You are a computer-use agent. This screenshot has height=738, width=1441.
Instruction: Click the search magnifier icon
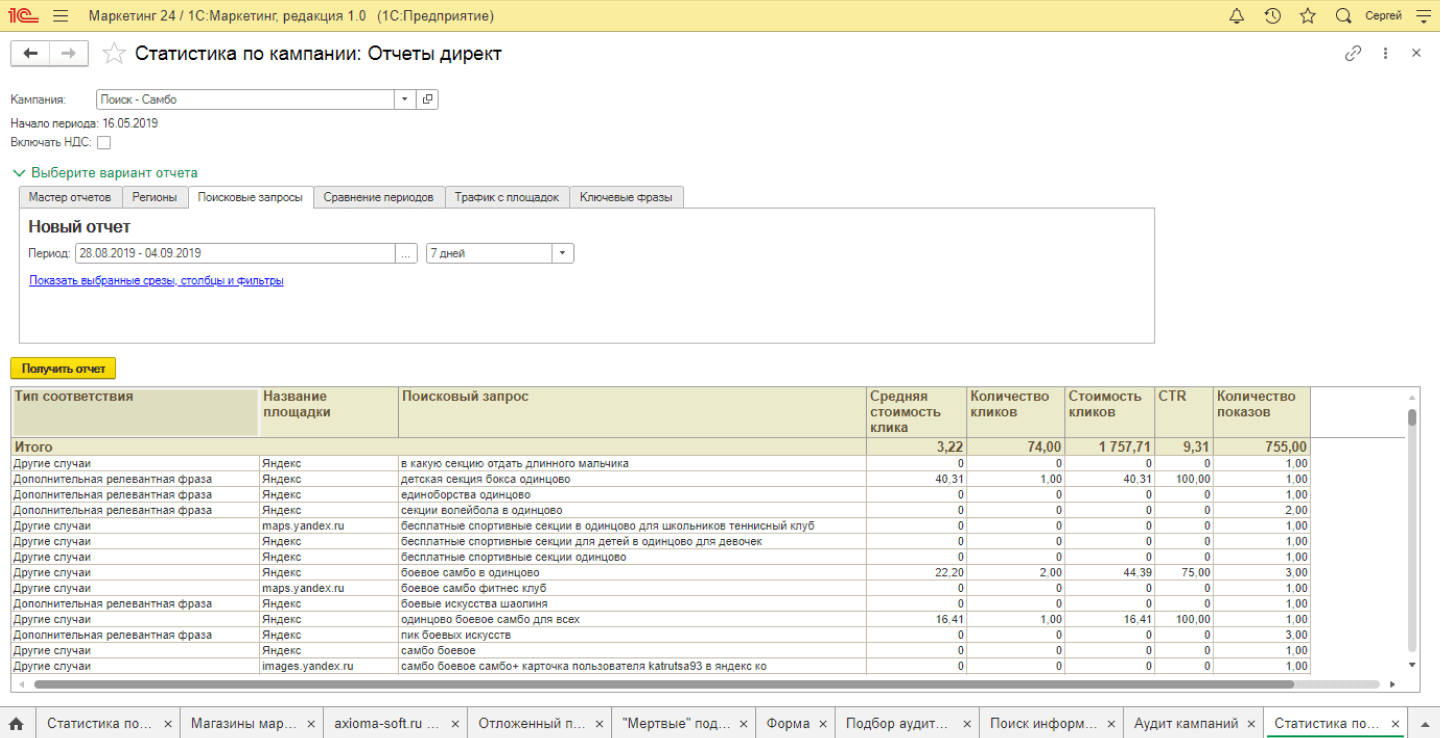[x=1343, y=16]
